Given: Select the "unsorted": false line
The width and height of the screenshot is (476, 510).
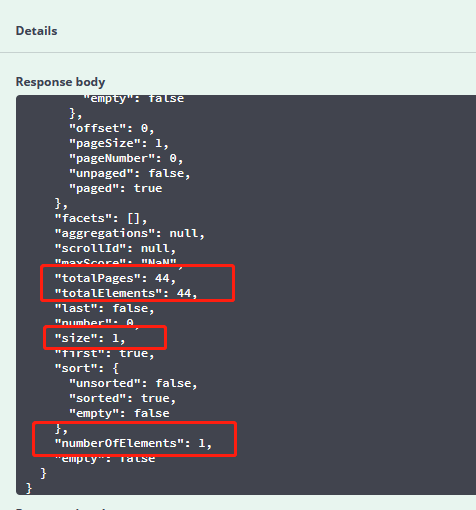Looking at the screenshot, I should pyautogui.click(x=133, y=383).
